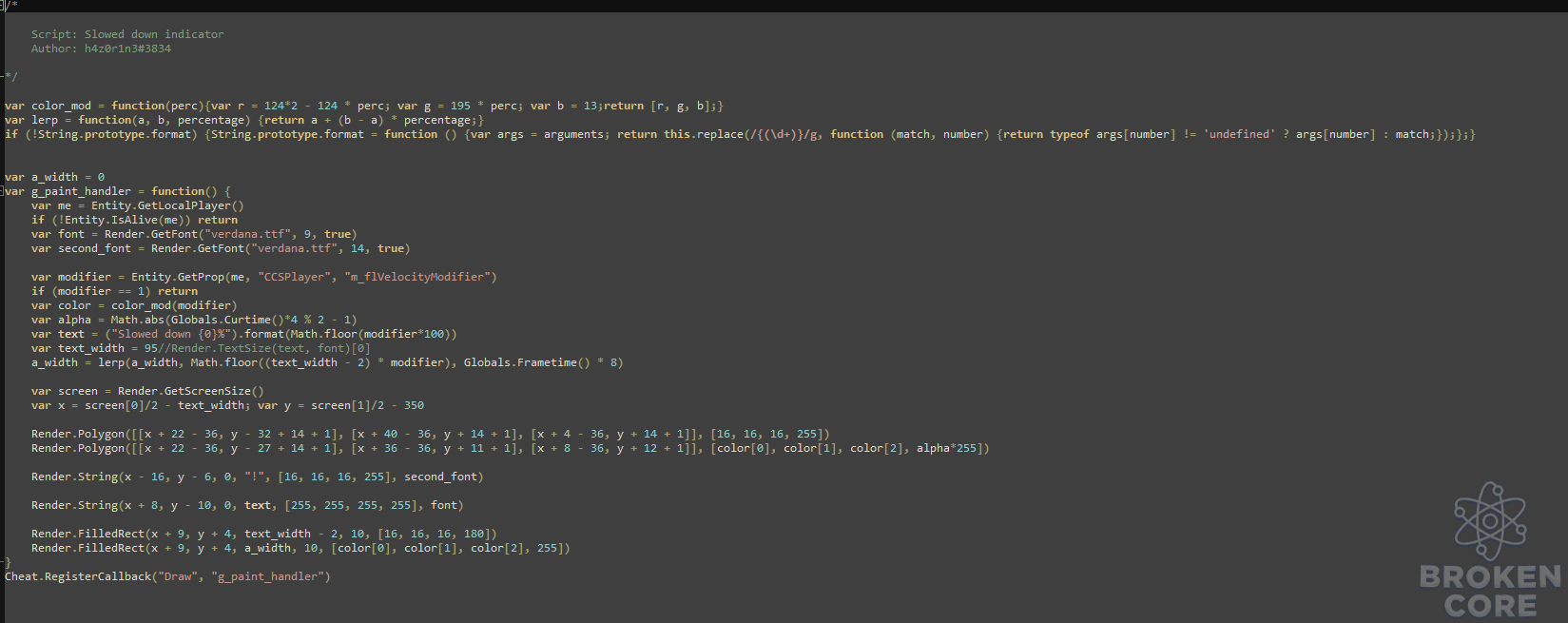The height and width of the screenshot is (623, 1568).
Task: Click the "Draw" string argument
Action: [178, 576]
